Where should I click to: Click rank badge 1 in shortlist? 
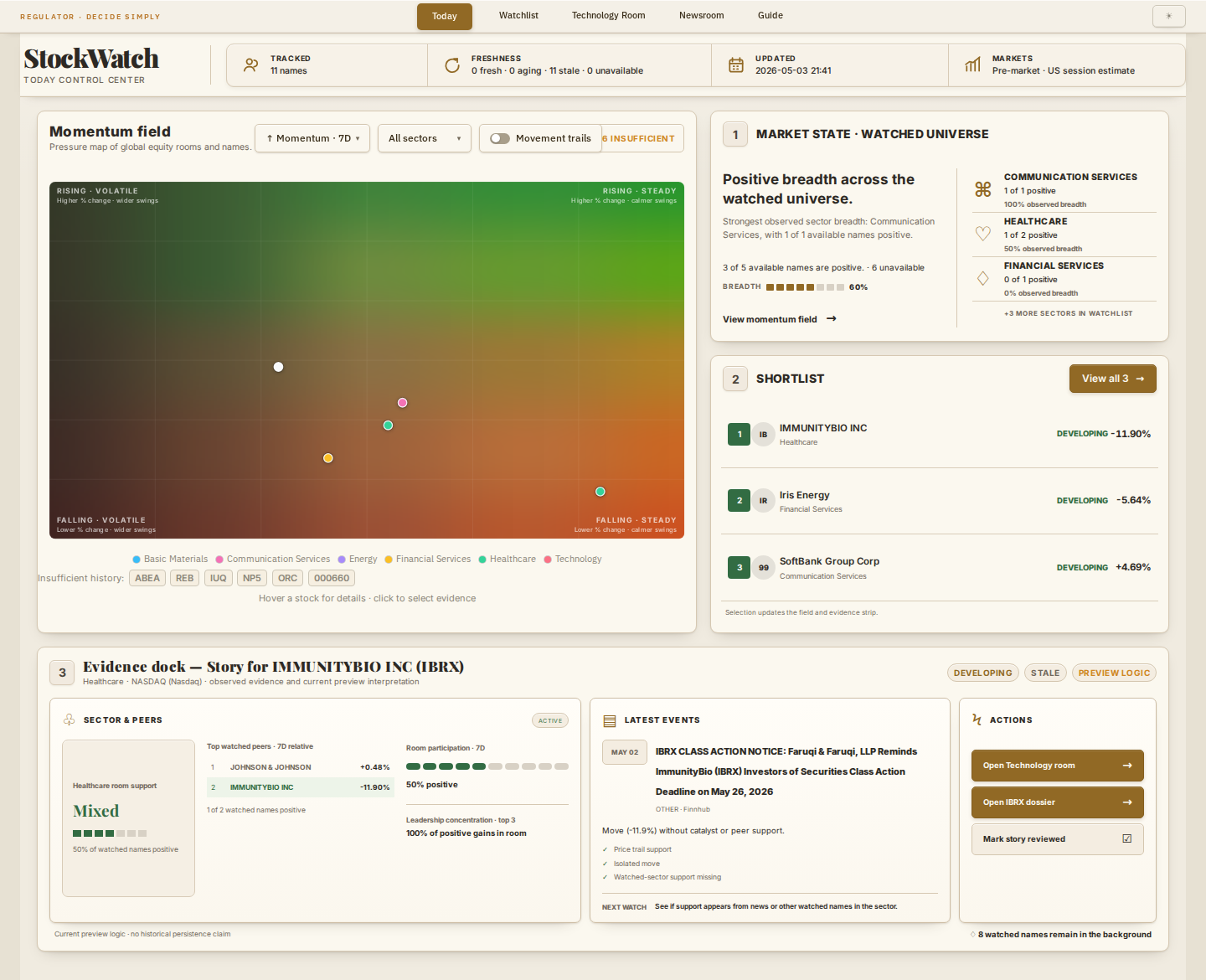point(740,435)
